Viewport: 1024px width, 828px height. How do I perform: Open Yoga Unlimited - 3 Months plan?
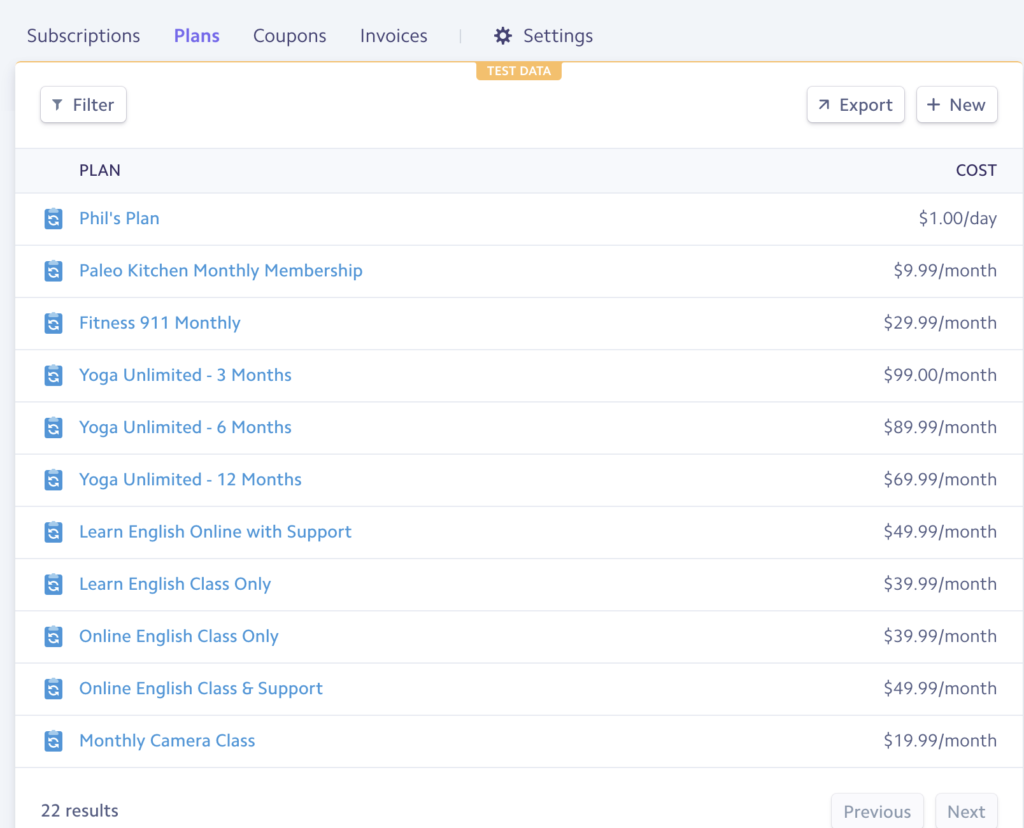point(185,375)
